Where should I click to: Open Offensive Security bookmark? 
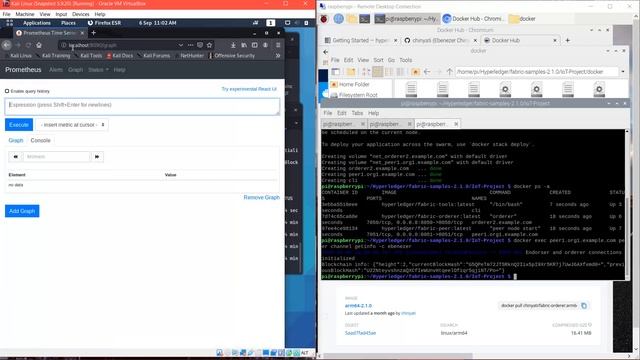point(232,56)
